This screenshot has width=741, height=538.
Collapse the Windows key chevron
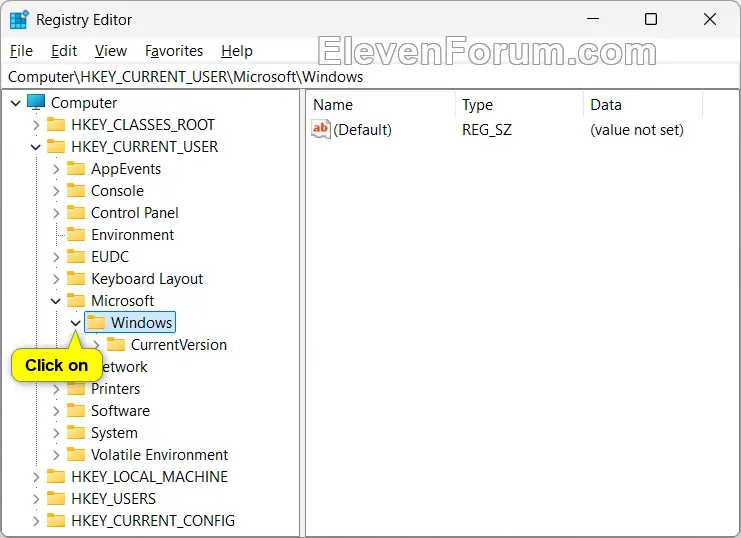pos(76,323)
